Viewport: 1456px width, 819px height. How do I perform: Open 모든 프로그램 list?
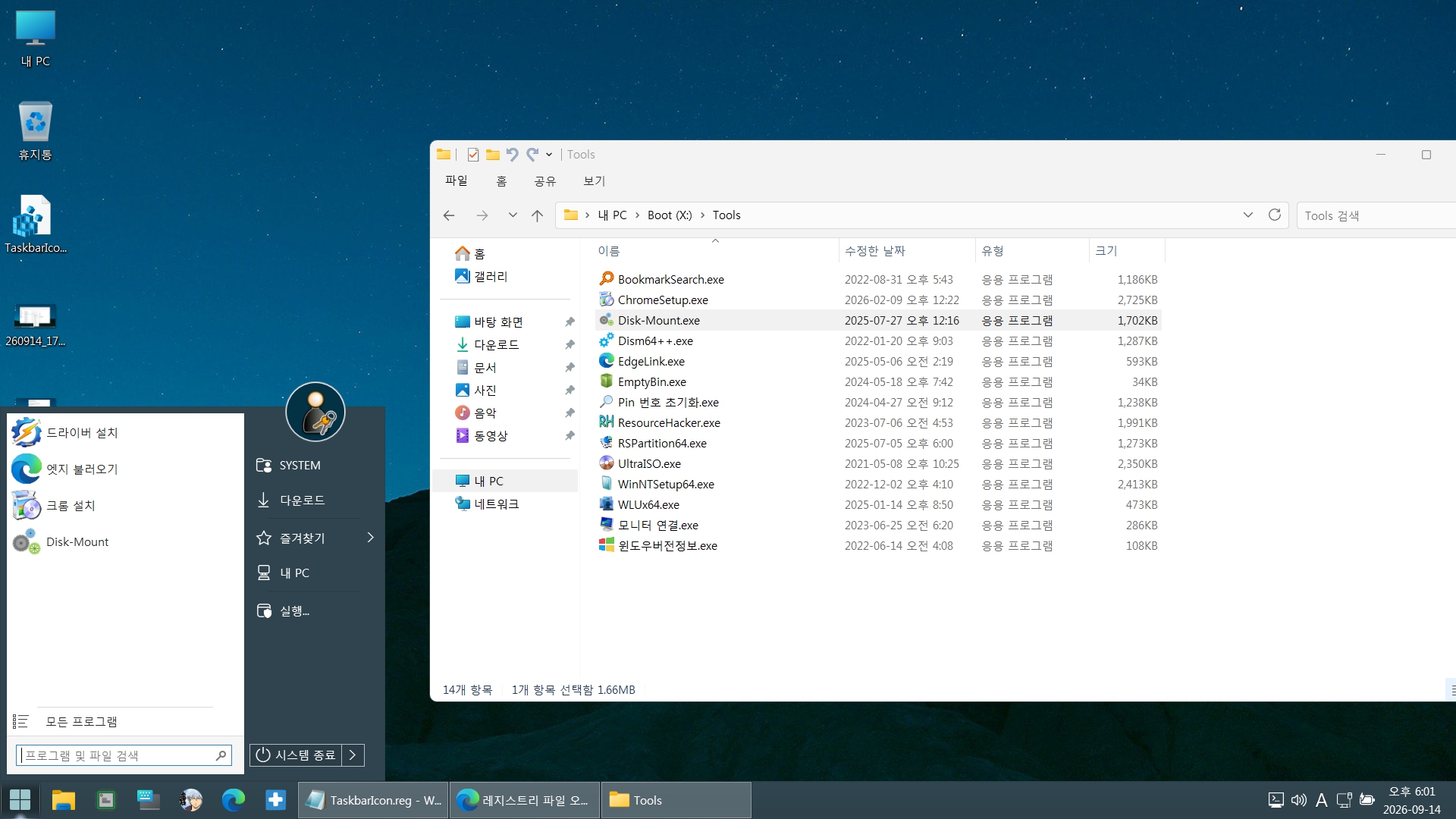pos(81,722)
